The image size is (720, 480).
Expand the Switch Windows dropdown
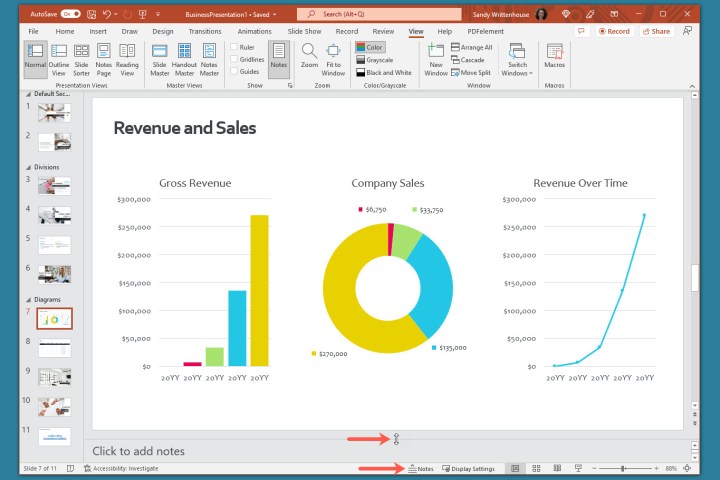pyautogui.click(x=517, y=60)
